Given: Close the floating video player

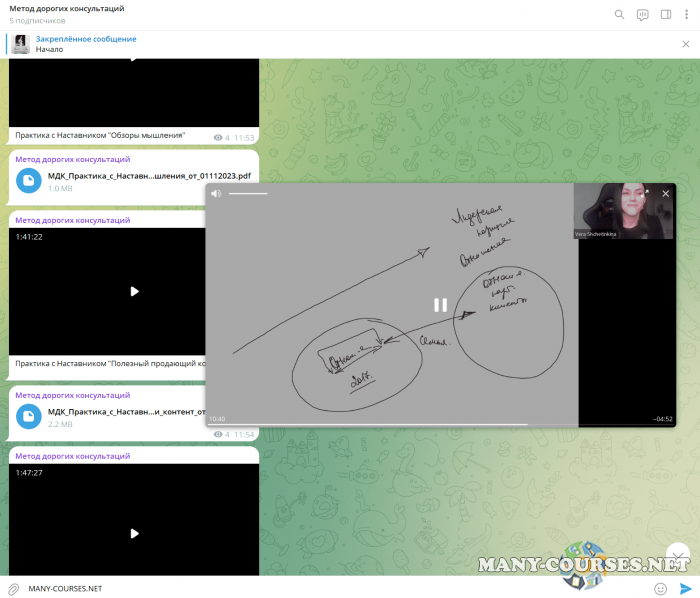Looking at the screenshot, I should 666,193.
